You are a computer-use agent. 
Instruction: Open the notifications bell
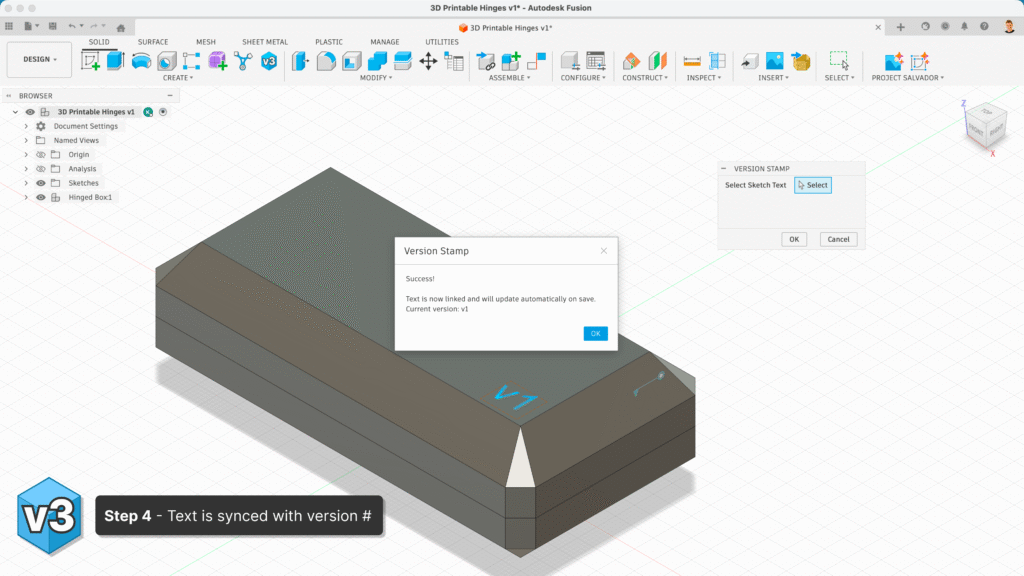pyautogui.click(x=965, y=27)
